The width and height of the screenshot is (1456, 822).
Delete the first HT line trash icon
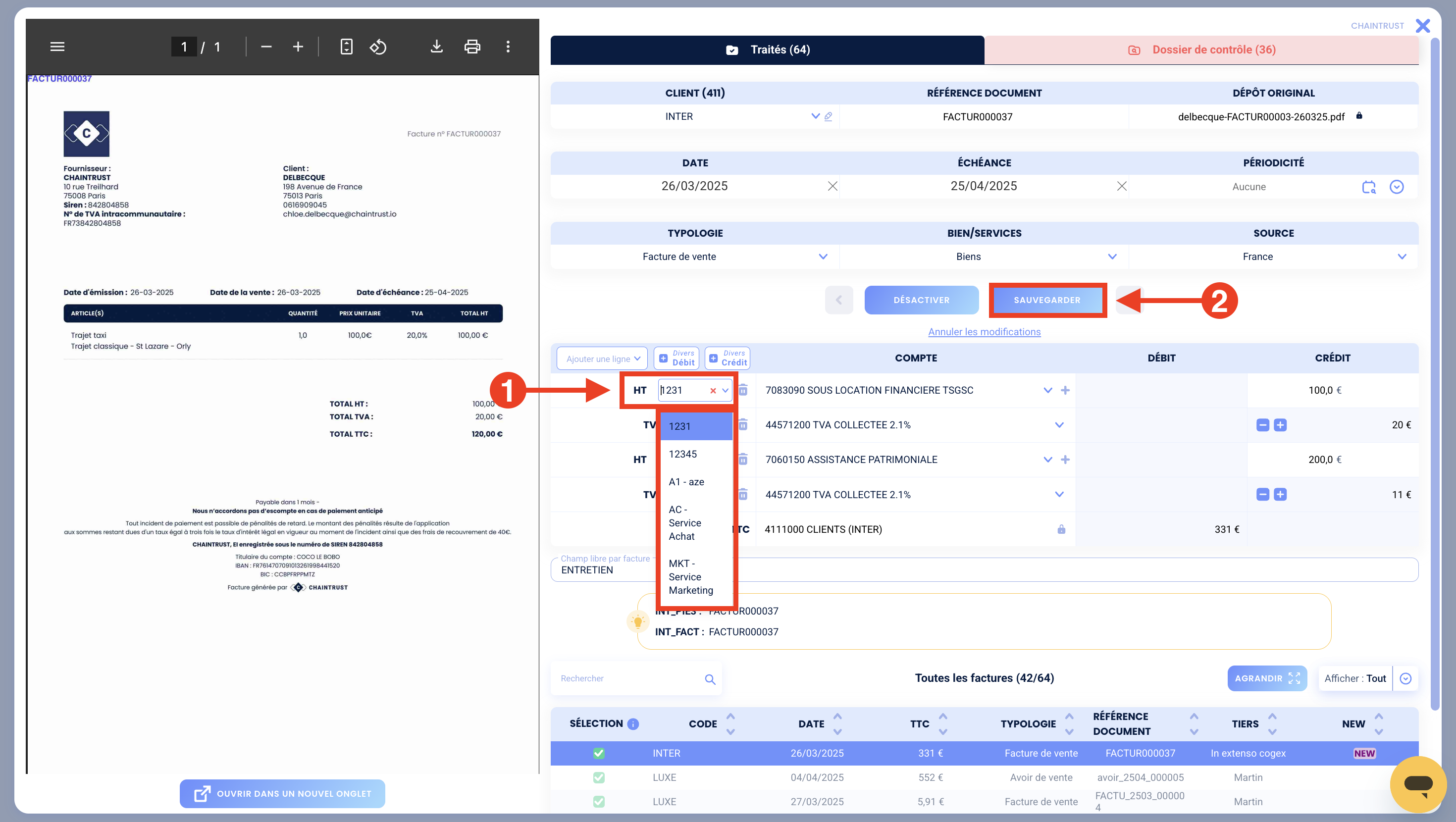pyautogui.click(x=743, y=390)
